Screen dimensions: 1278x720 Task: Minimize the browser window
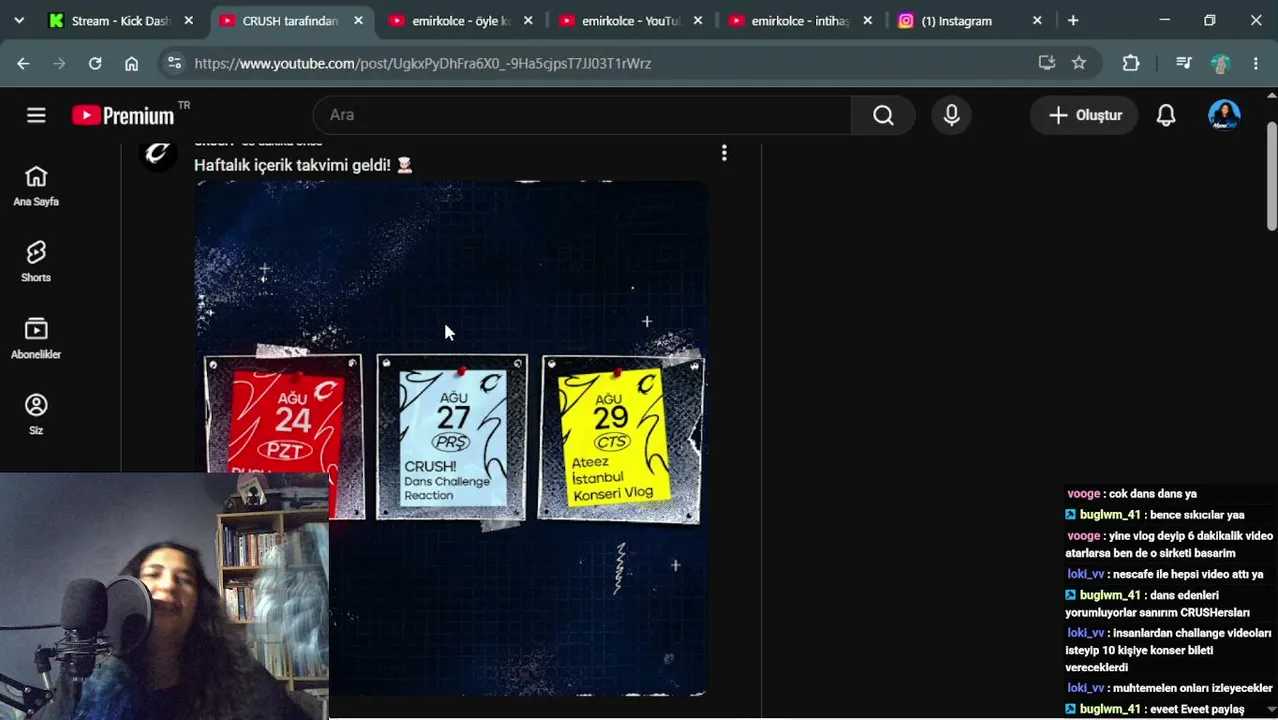click(1165, 20)
